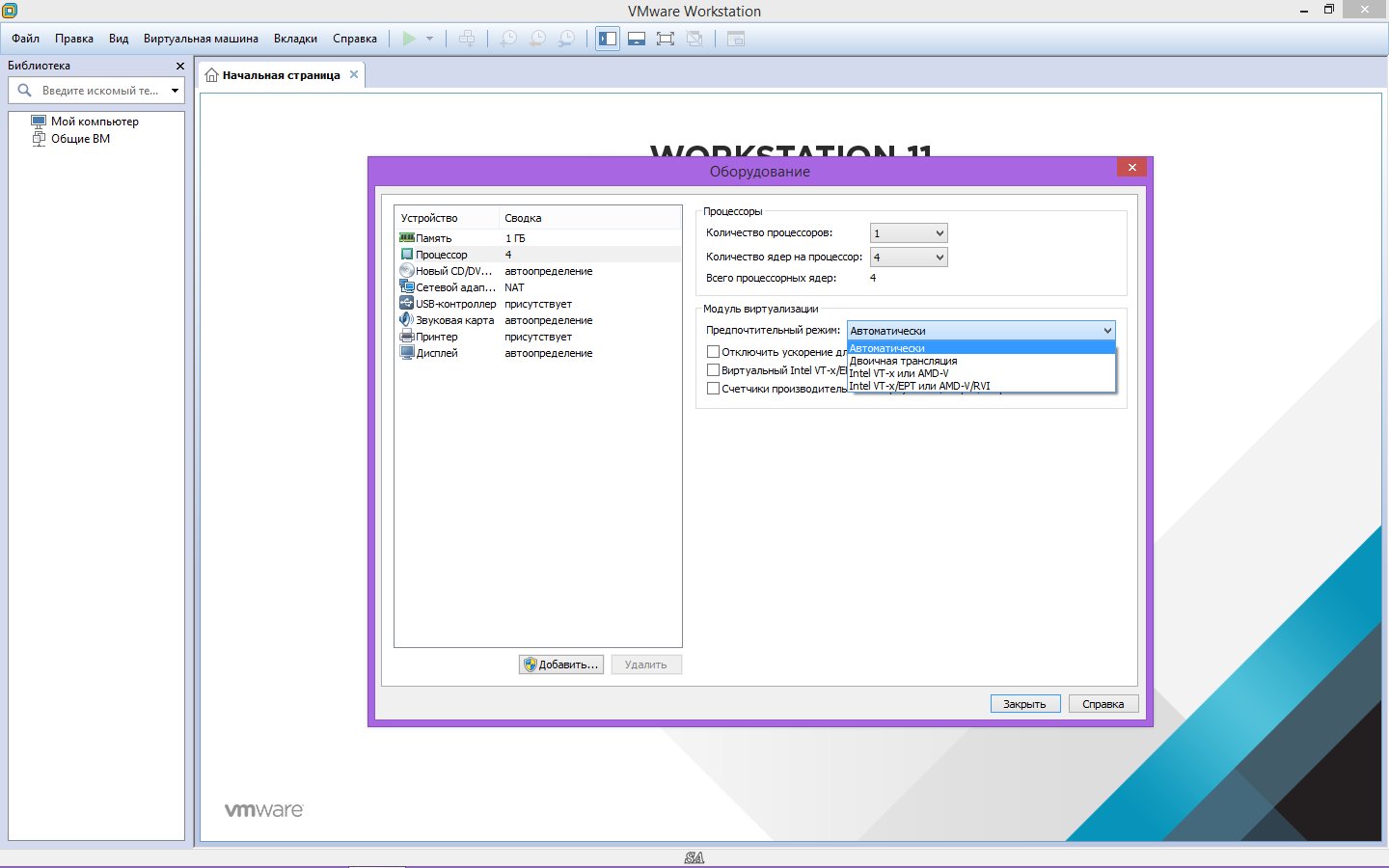Select the USB-контроллер device row
The image size is (1389, 868).
point(538,304)
